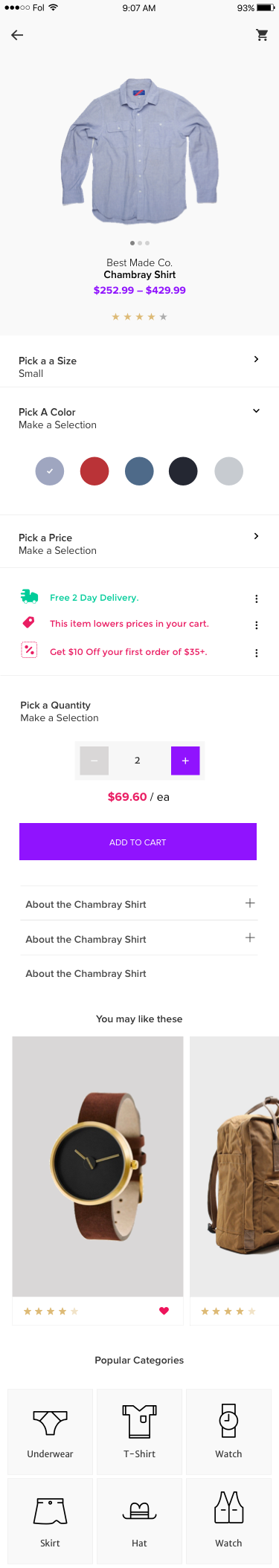Open options for $10 Off offer
Viewport: 279px width, 1568px height.
tap(257, 653)
